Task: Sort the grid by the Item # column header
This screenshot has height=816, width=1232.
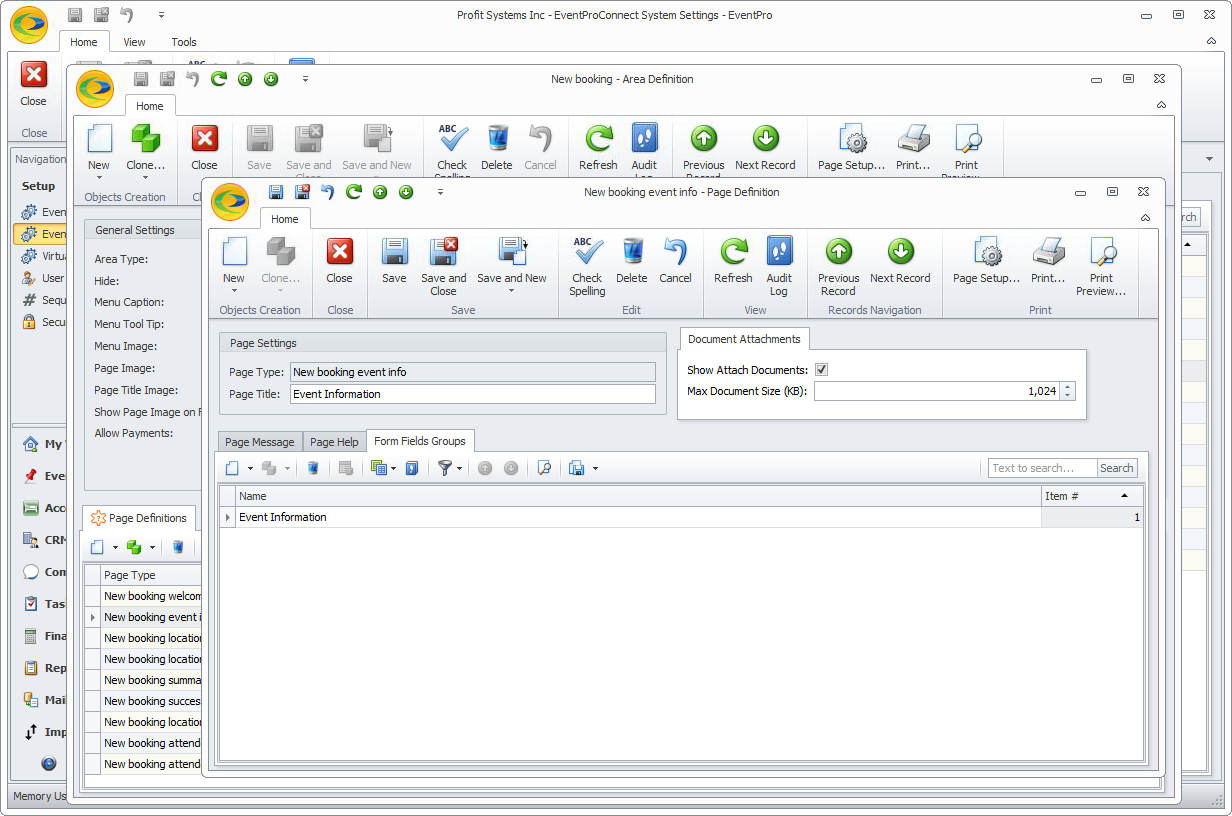Action: 1092,496
